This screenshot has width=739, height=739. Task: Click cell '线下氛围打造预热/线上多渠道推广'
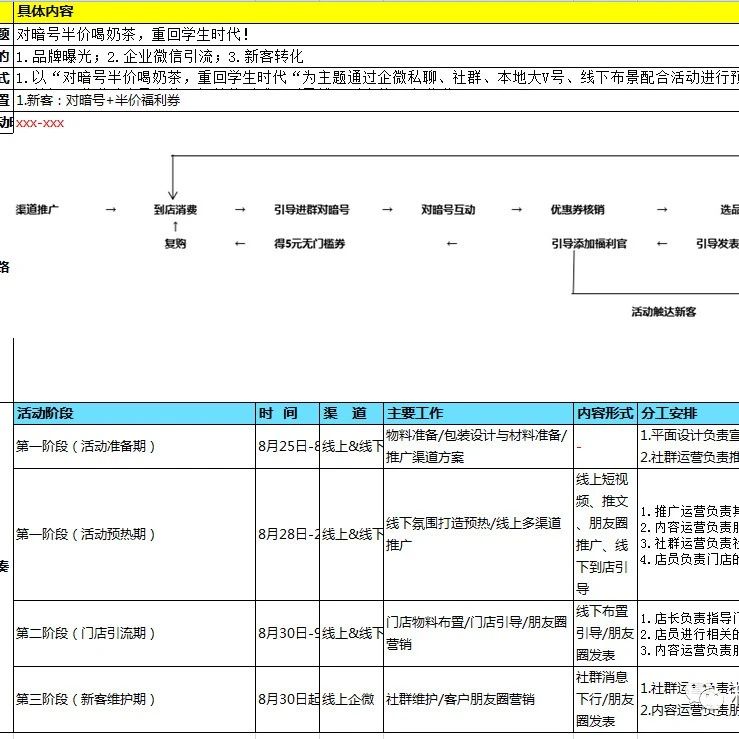click(x=478, y=534)
